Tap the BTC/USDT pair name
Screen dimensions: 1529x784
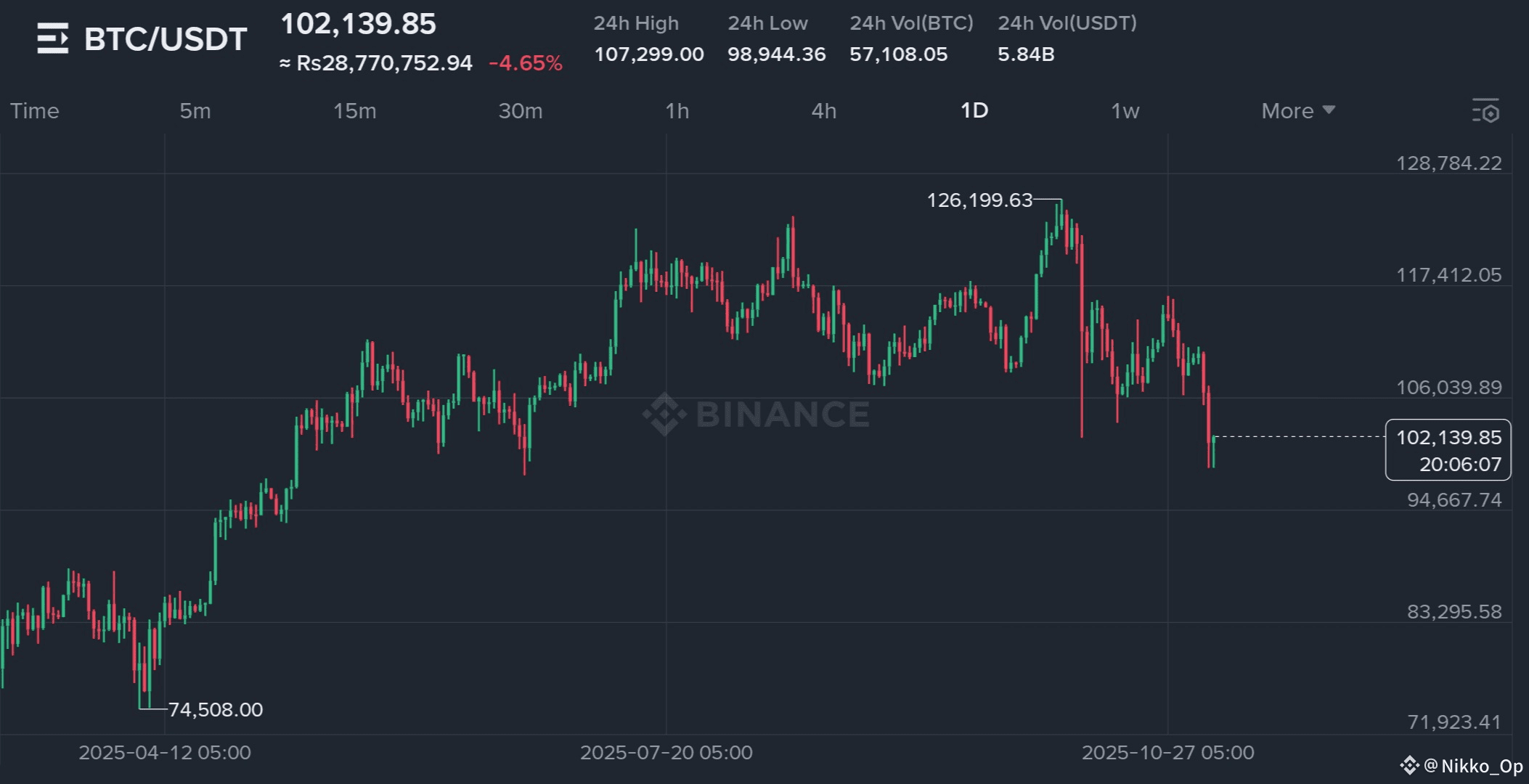tap(166, 39)
